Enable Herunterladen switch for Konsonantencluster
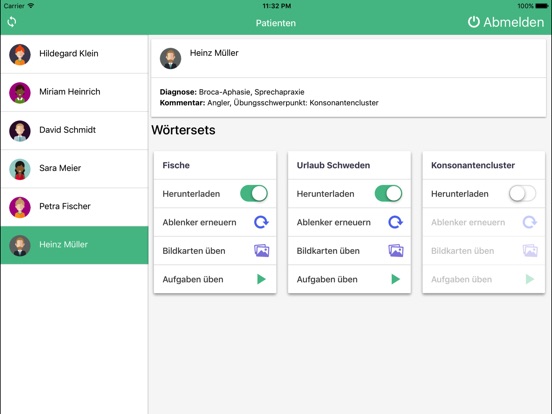Screen dimensions: 552x414 522,194
